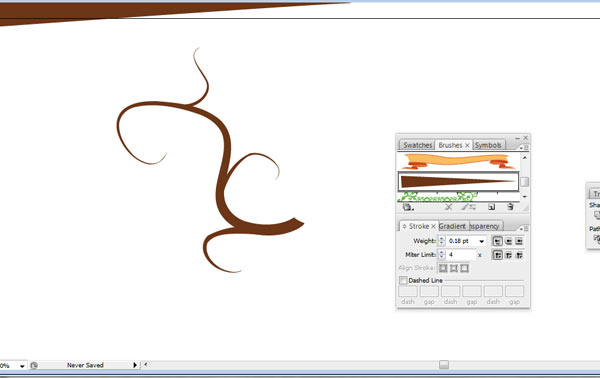Click inside the Weight value field

[461, 241]
